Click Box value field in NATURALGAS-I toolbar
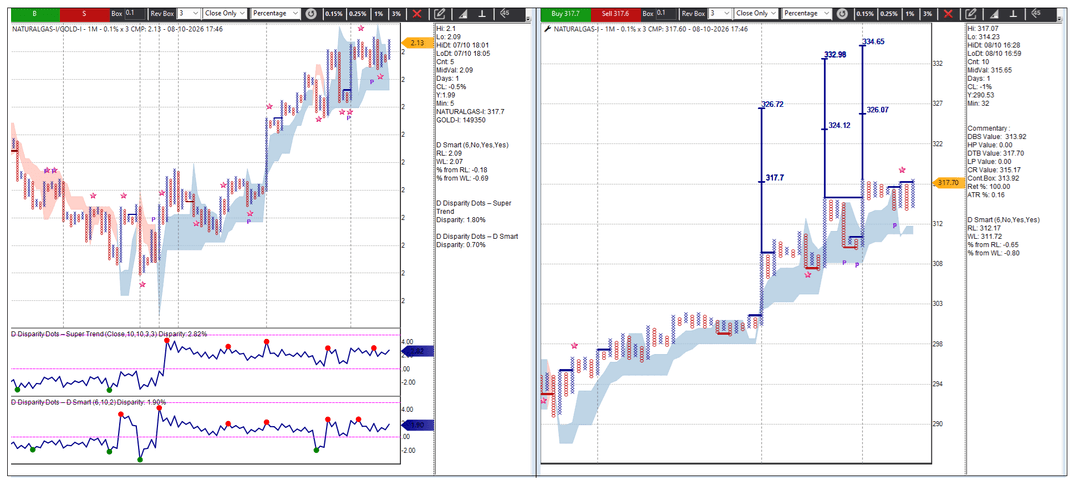 point(666,13)
